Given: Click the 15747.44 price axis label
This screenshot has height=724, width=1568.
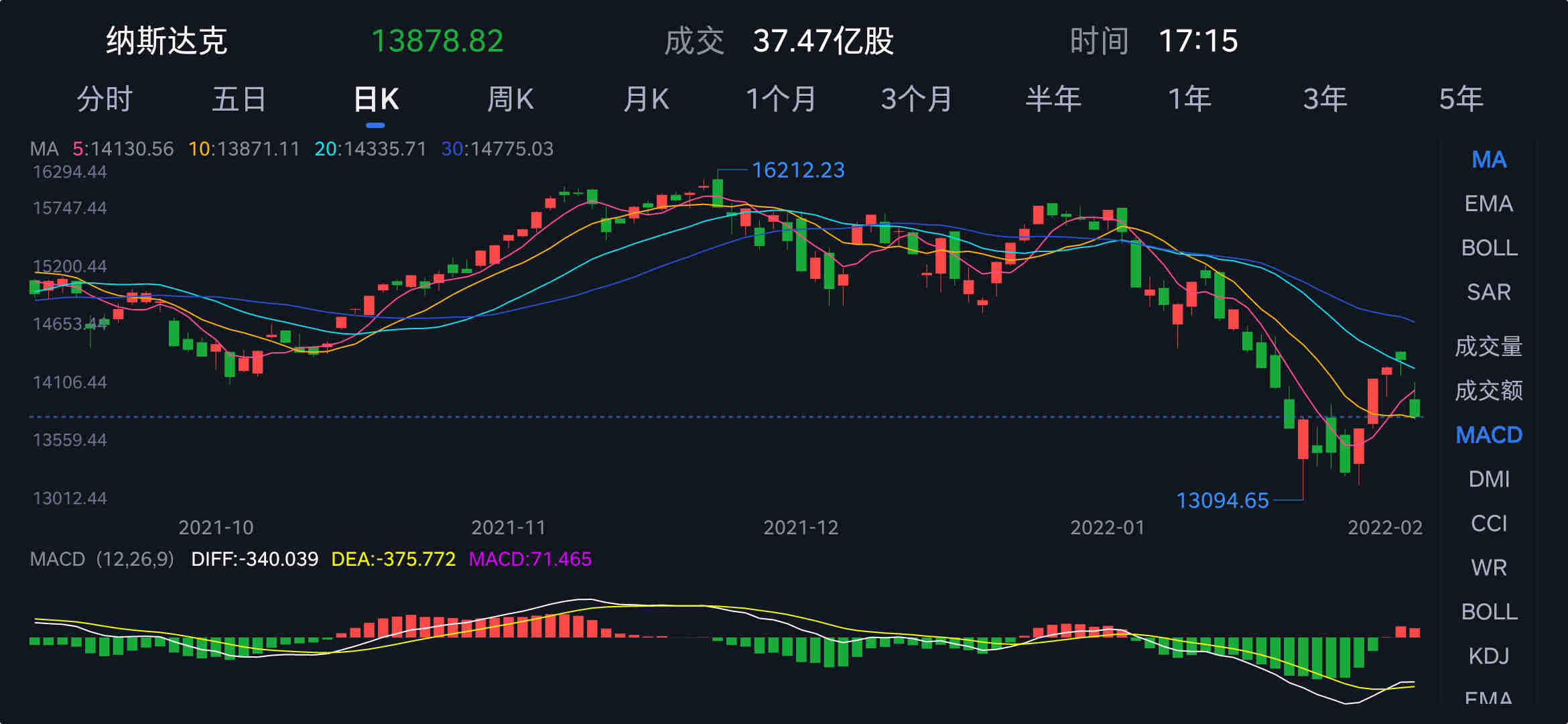Looking at the screenshot, I should [x=70, y=208].
